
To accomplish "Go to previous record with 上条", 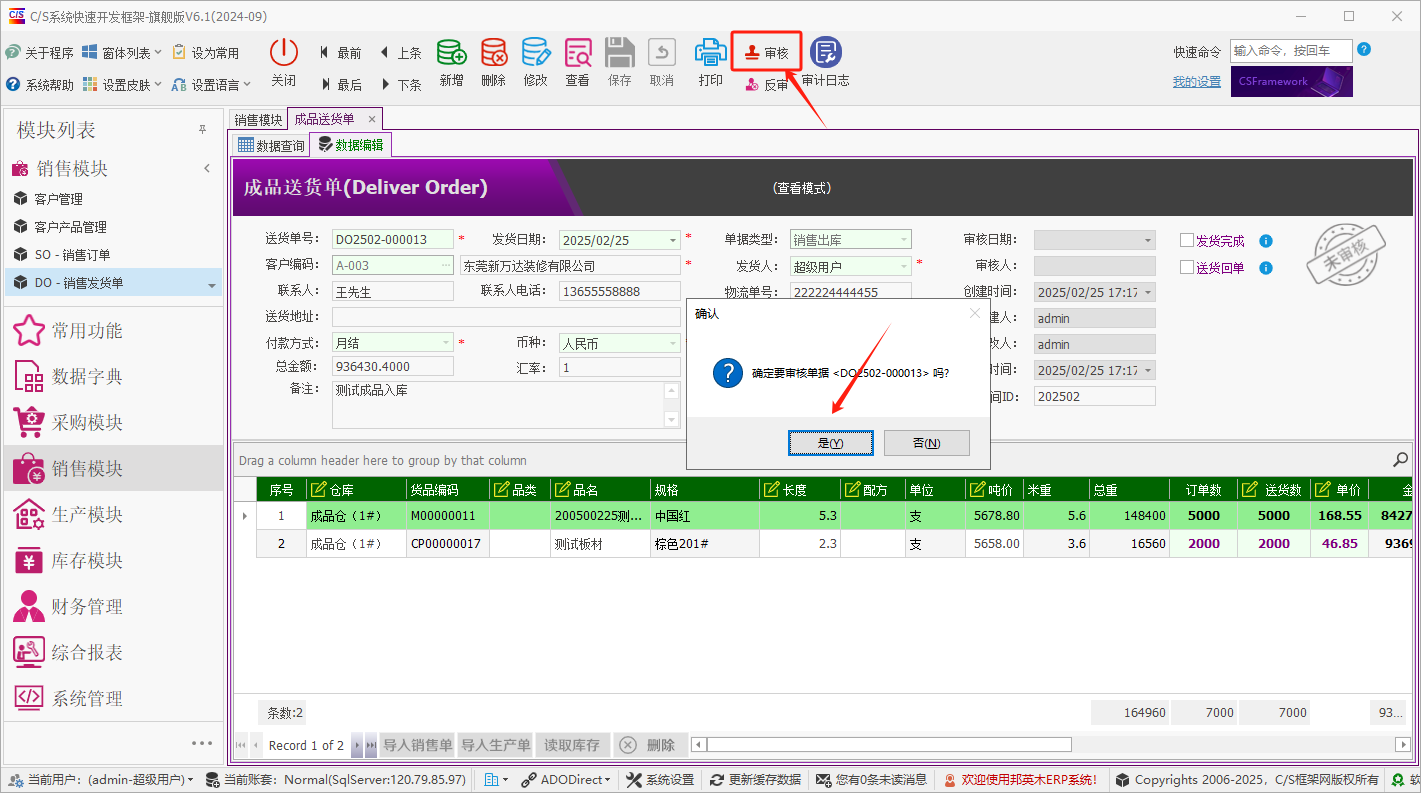I will click(400, 53).
